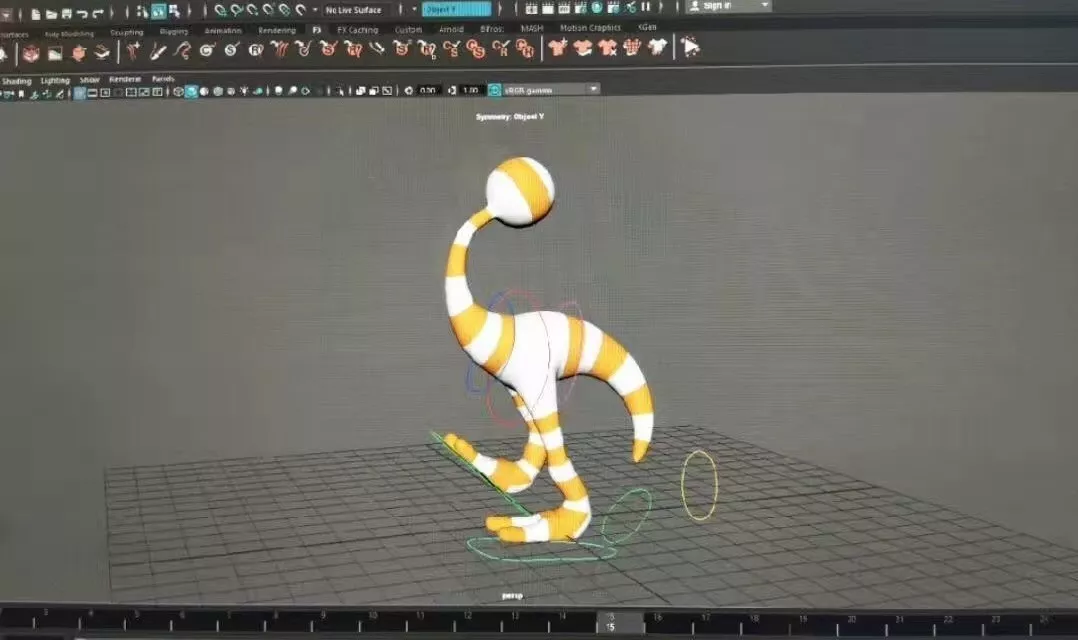Toggle the color management icon beside sRGB gamma
Viewport: 1078px width, 640px height.
[494, 90]
